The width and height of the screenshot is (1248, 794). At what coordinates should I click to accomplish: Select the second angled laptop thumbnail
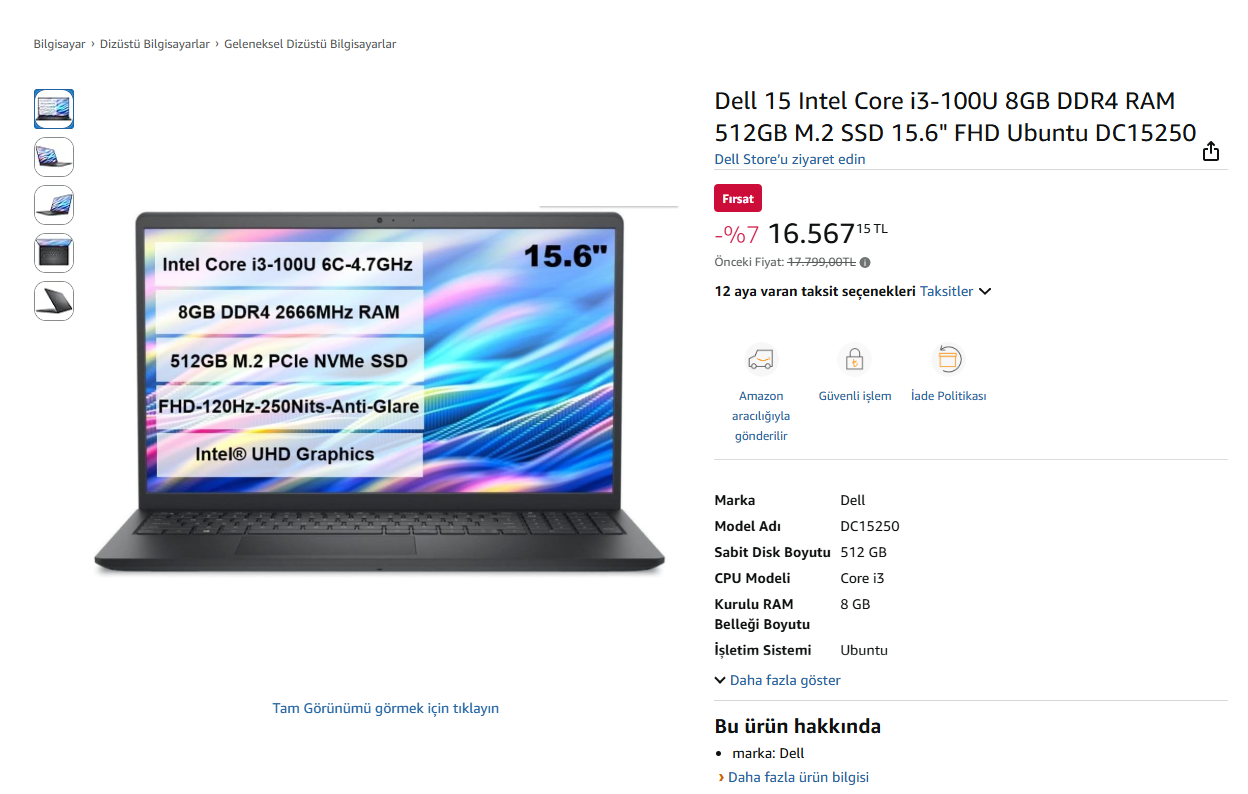point(54,157)
